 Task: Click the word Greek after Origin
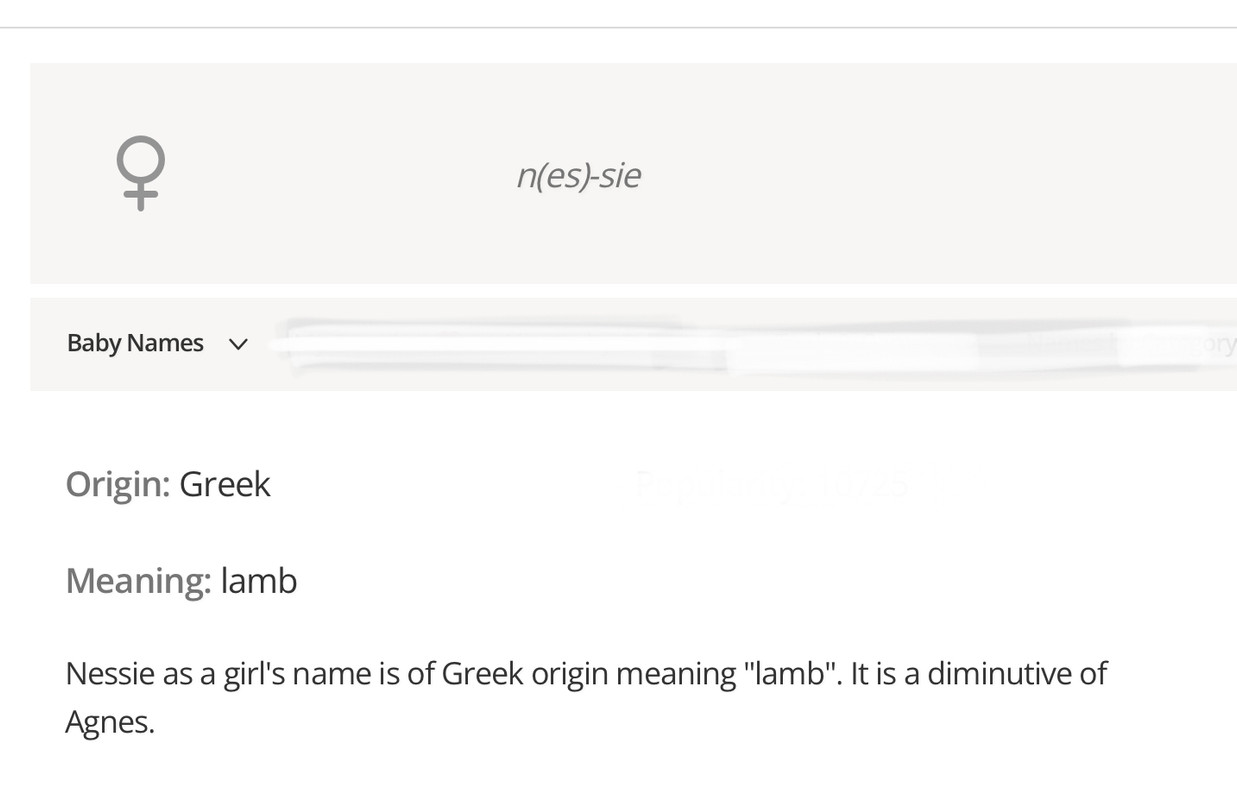225,484
